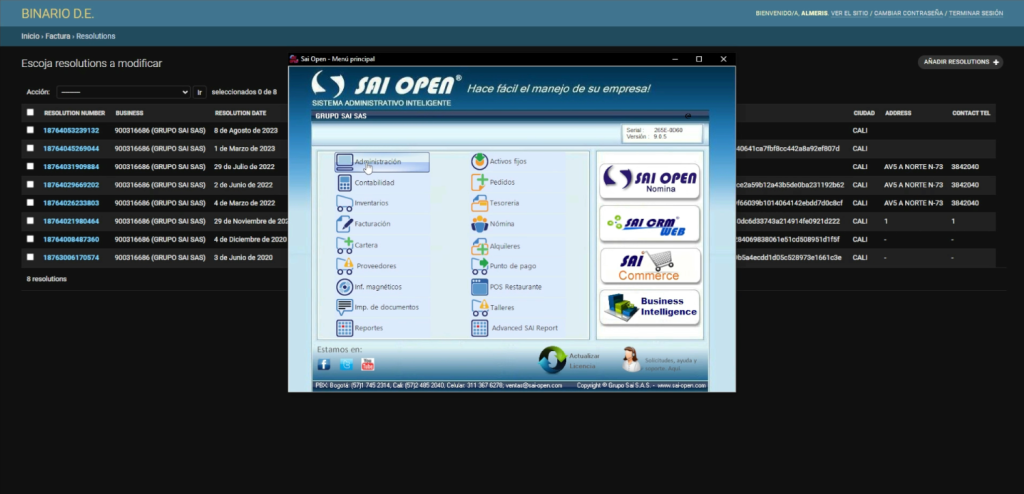Screen dimensions: 1024x494
Task: Open the Inventarios cart icon
Action: 344,203
